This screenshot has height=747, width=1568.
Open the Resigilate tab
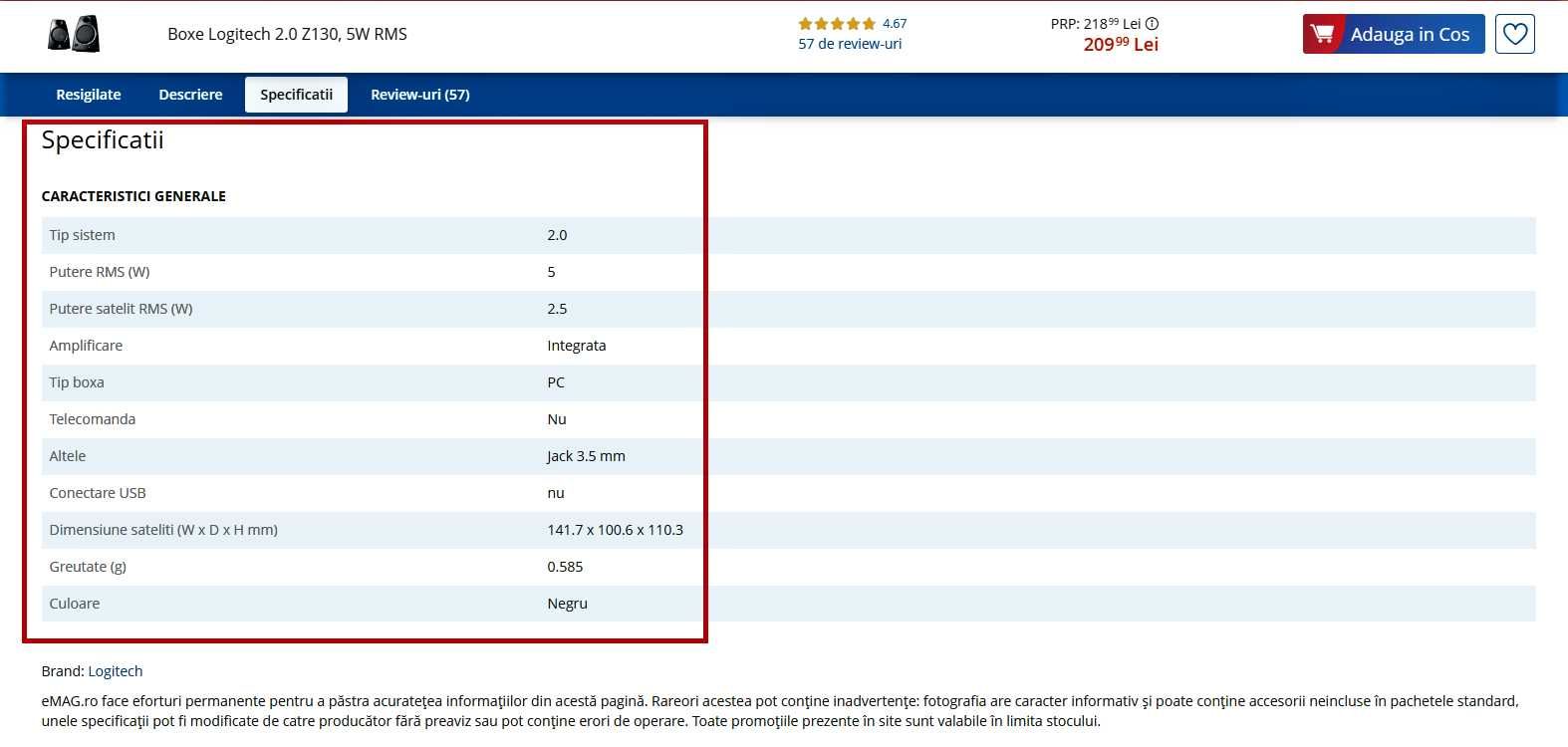tap(89, 95)
